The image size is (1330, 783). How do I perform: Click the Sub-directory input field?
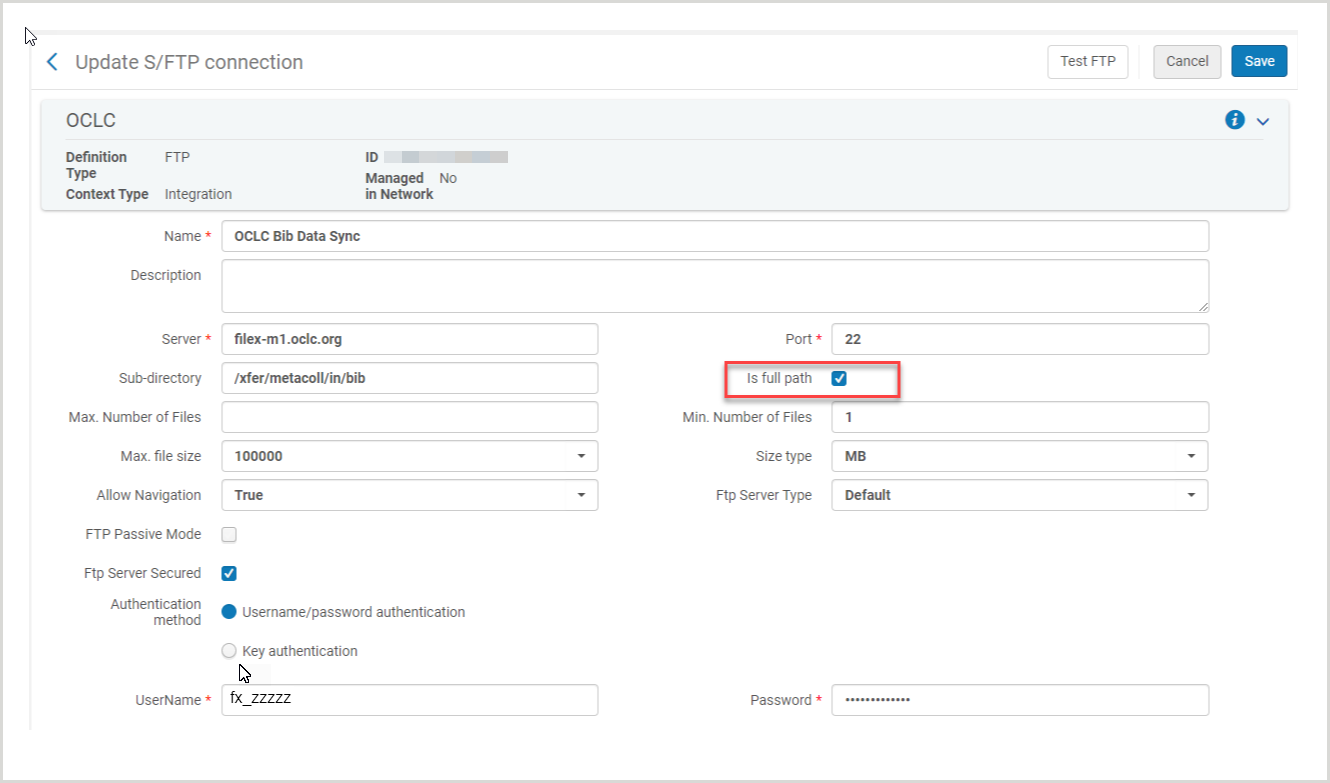(x=409, y=378)
